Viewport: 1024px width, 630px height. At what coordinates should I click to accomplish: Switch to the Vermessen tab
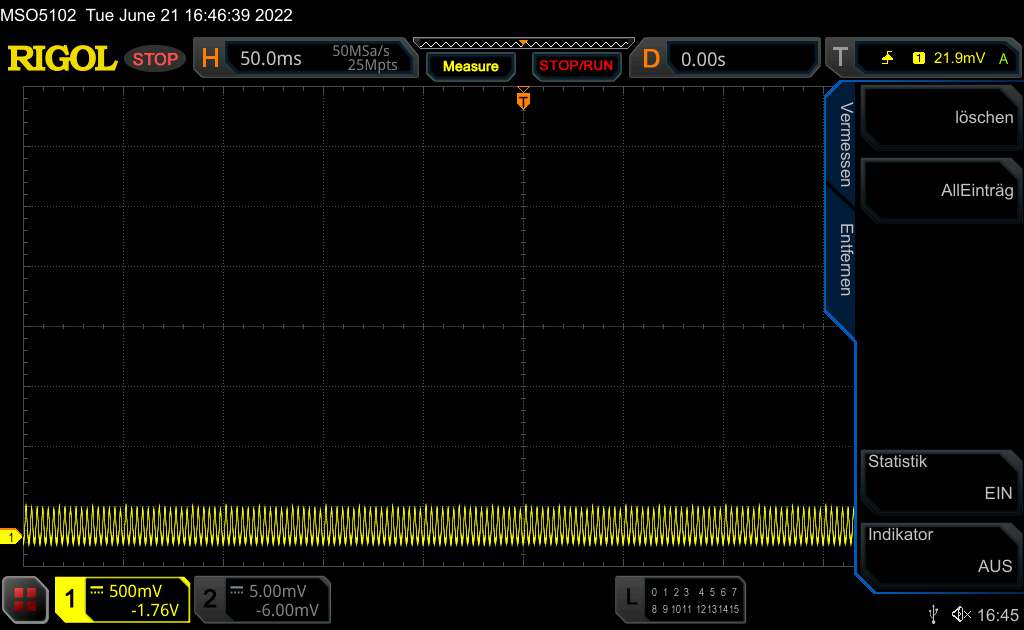coord(846,144)
